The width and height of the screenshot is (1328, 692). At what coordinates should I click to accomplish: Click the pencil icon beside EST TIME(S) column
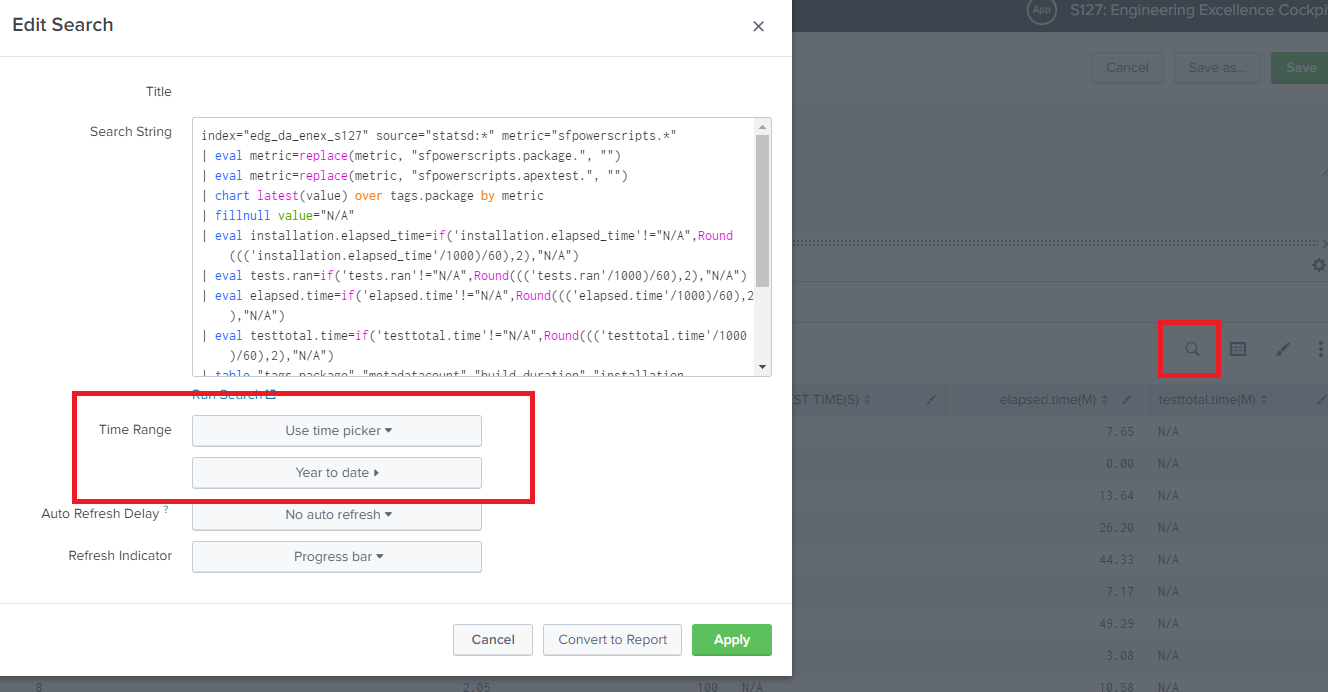(x=931, y=400)
